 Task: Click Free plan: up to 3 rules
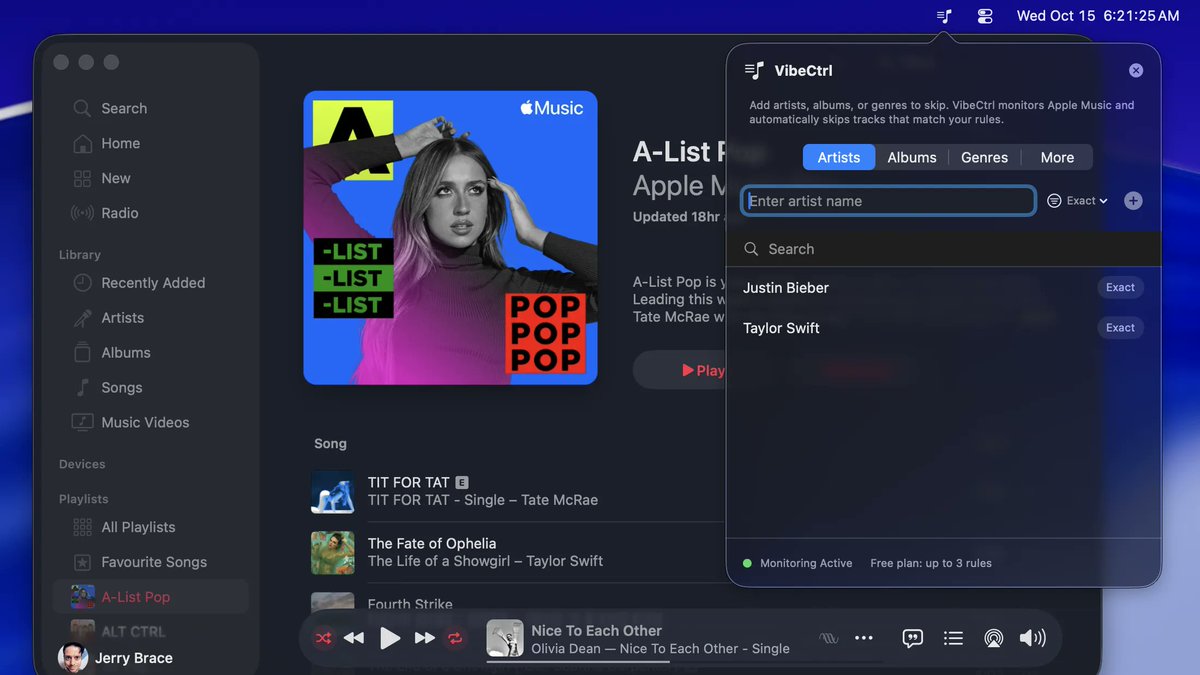[931, 563]
